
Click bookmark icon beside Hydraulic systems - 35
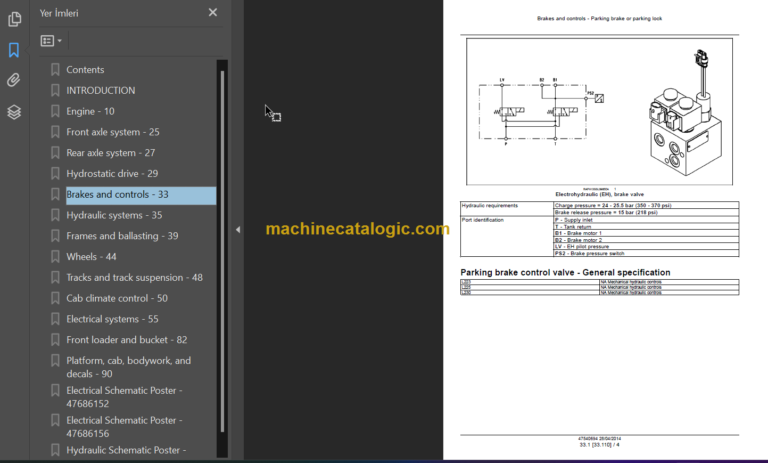[x=55, y=215]
